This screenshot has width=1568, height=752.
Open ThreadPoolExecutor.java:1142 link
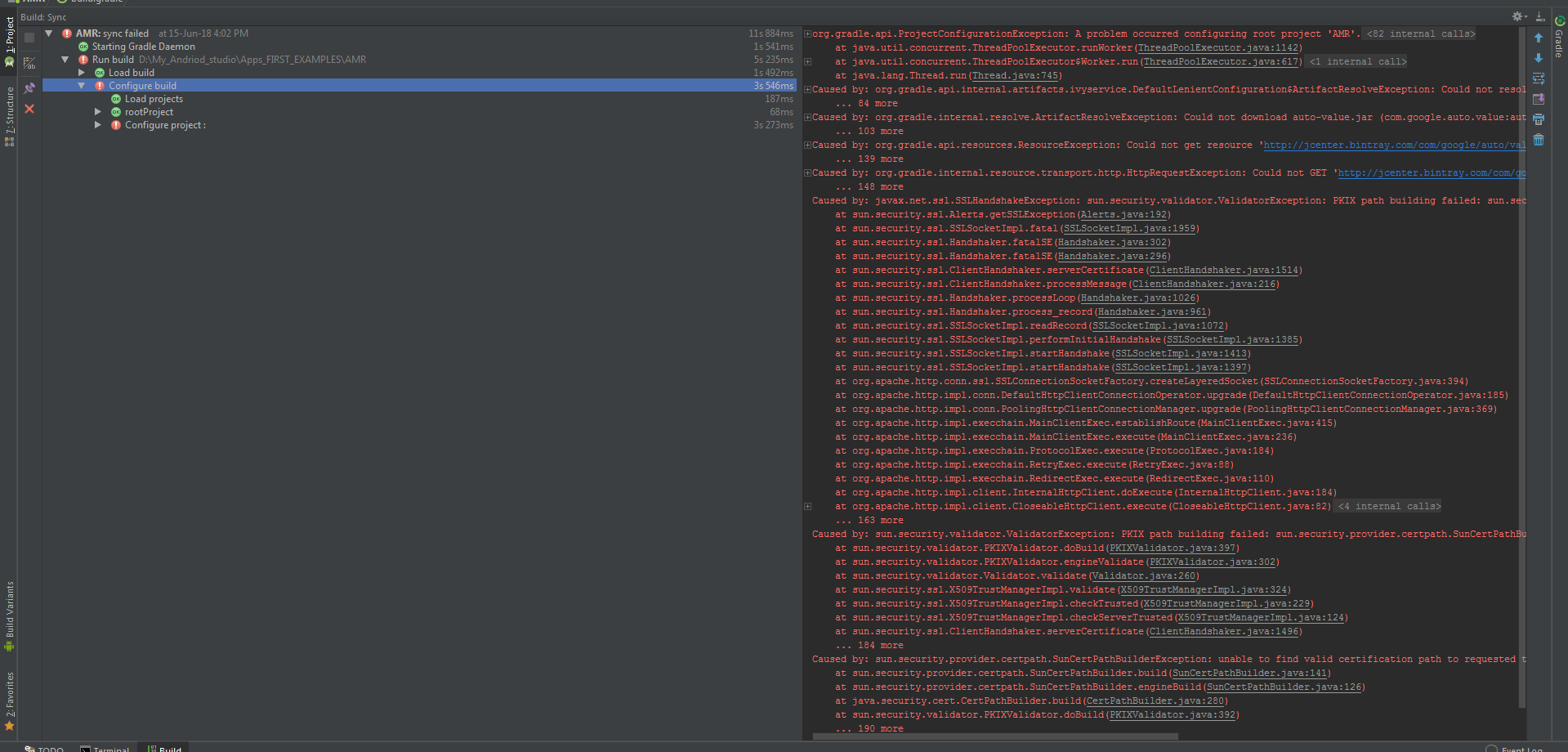coord(1218,48)
